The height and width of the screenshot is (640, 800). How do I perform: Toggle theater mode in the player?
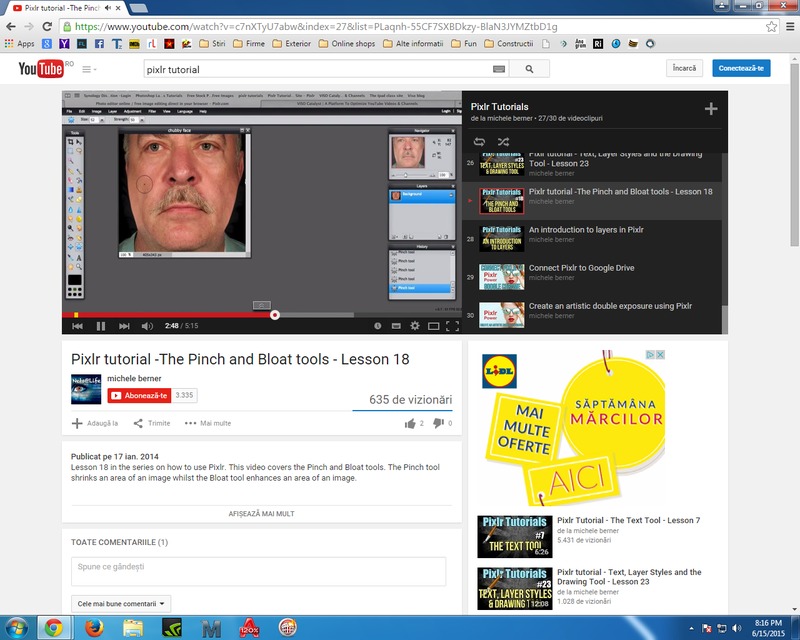[x=433, y=326]
